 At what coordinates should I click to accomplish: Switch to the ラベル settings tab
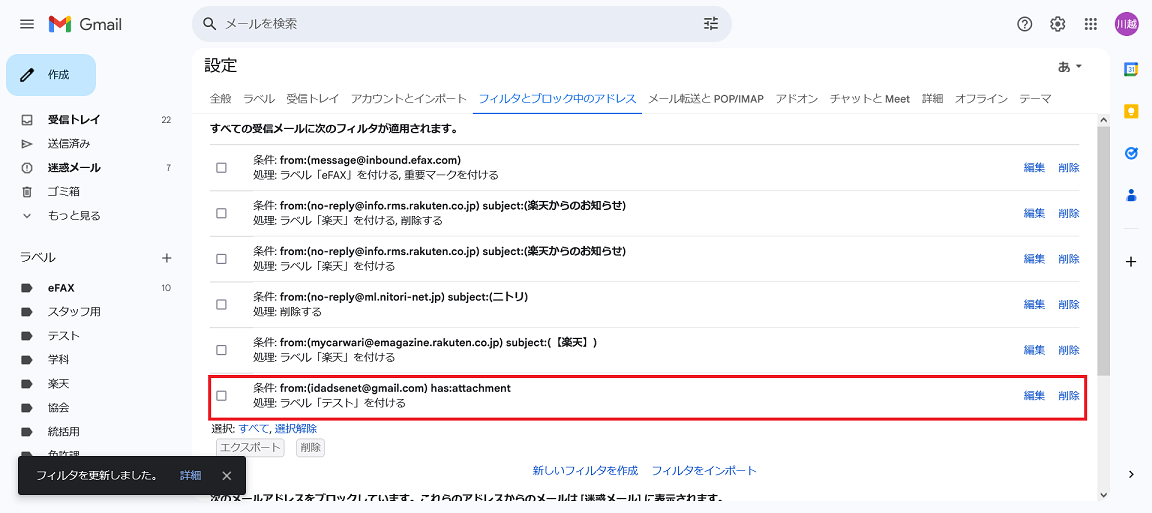point(258,99)
